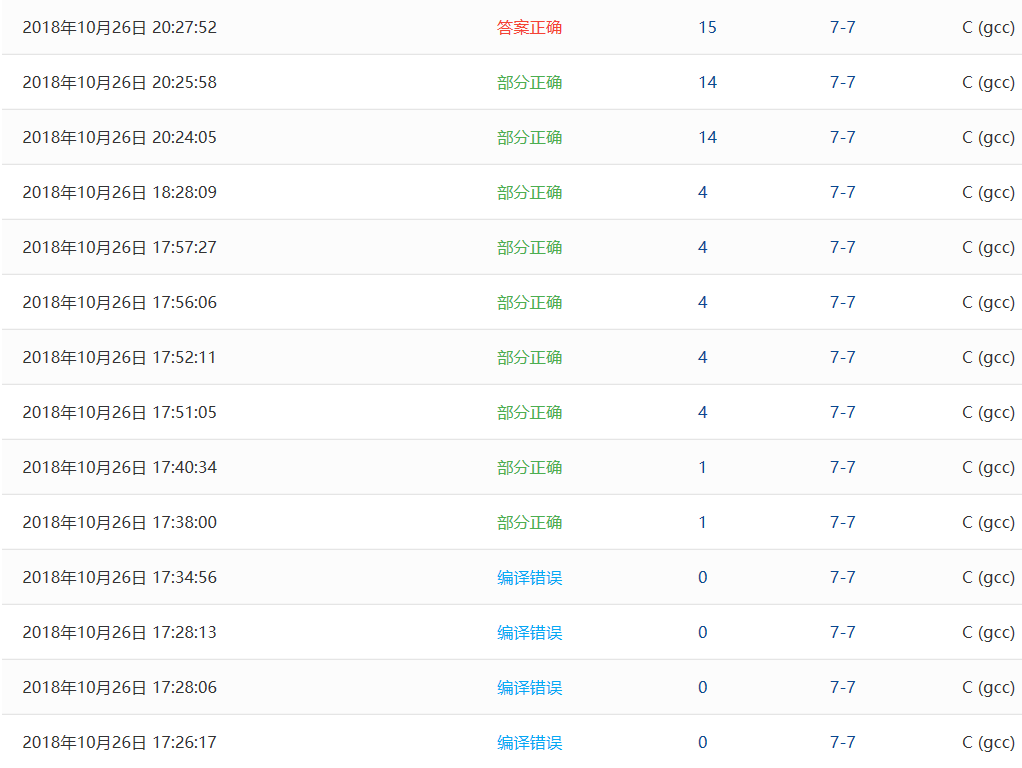
Task: Click C (gcc) in the 20:27:52 row
Action: pyautogui.click(x=988, y=27)
